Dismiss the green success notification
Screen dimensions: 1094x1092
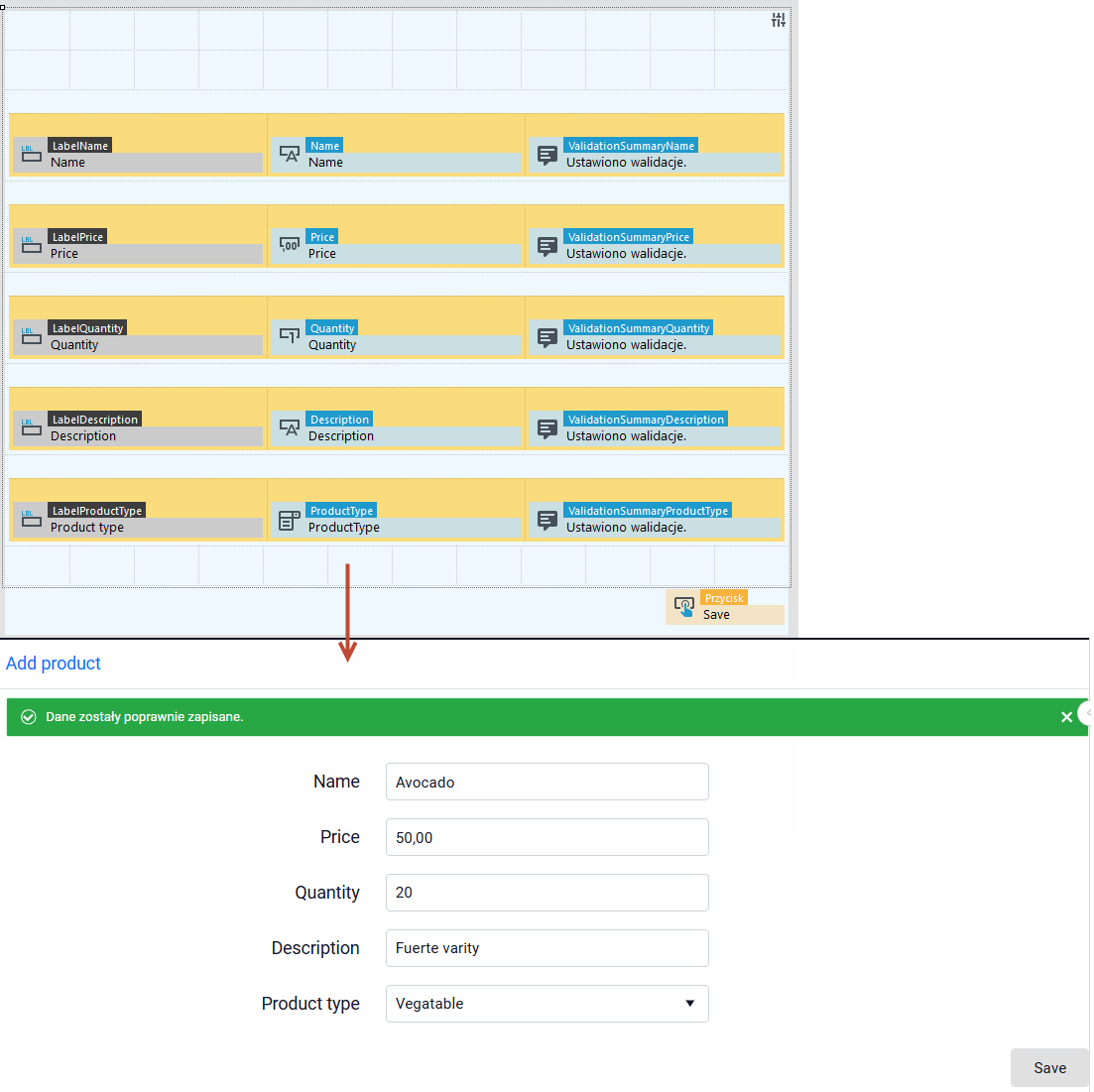coord(1066,717)
